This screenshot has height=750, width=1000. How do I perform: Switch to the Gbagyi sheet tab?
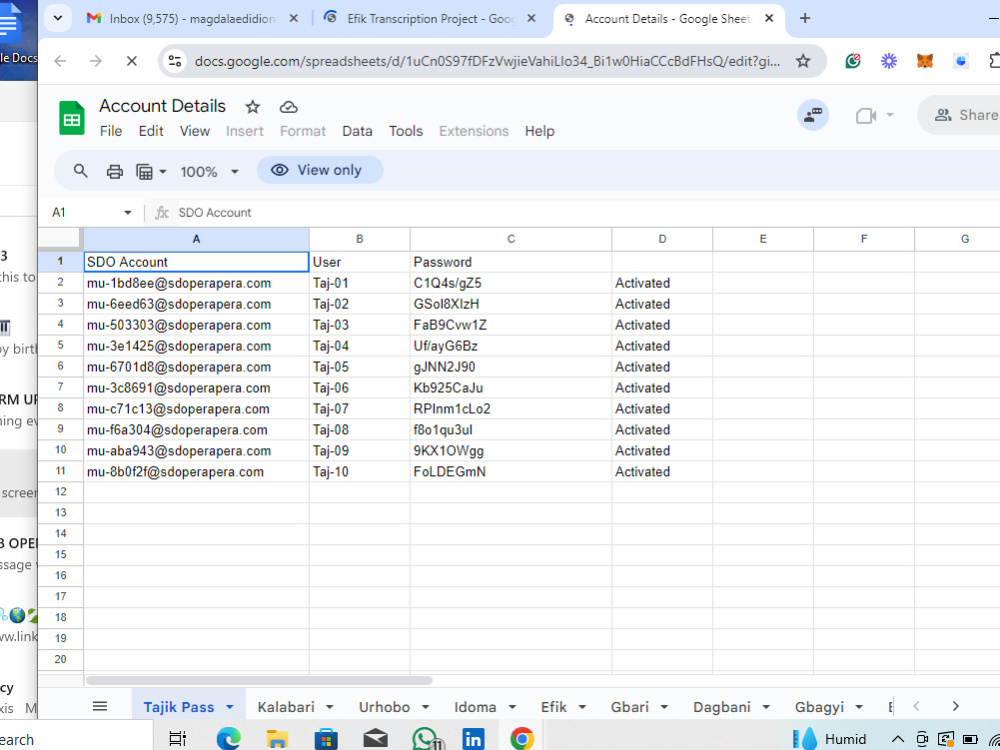pos(819,707)
